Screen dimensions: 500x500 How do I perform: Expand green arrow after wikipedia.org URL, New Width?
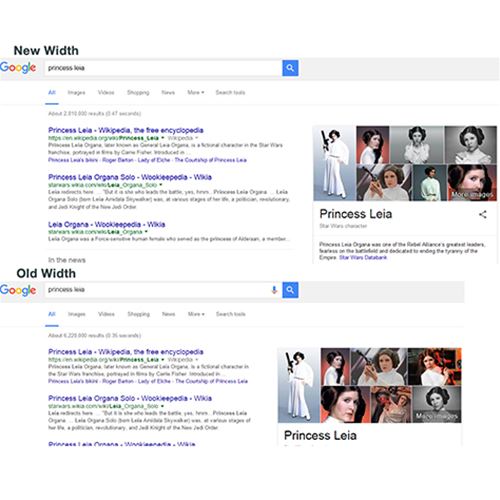pyautogui.click(x=163, y=138)
